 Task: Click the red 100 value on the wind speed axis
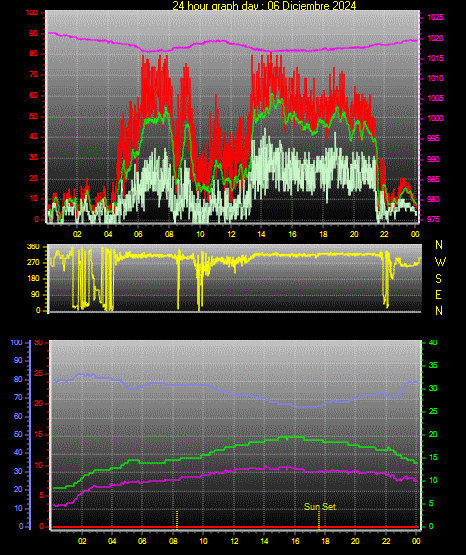click(x=31, y=13)
